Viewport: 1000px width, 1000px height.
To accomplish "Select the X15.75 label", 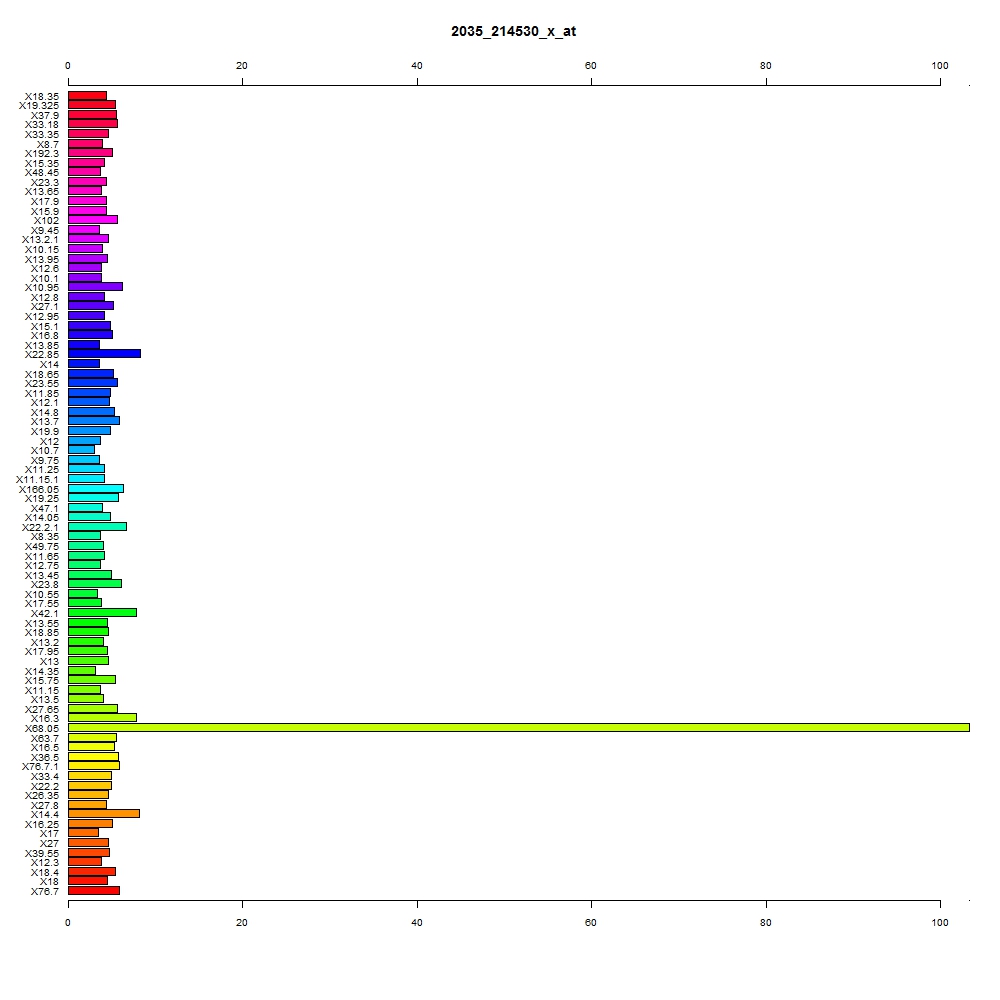I will (x=41, y=680).
